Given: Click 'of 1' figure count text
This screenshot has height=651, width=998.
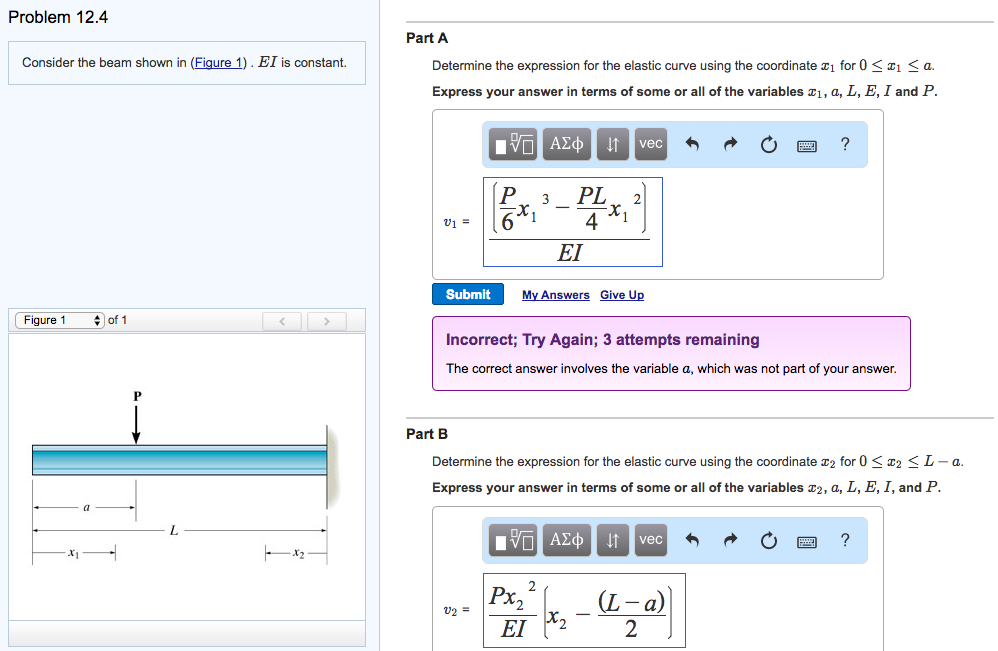Looking at the screenshot, I should click(x=117, y=320).
